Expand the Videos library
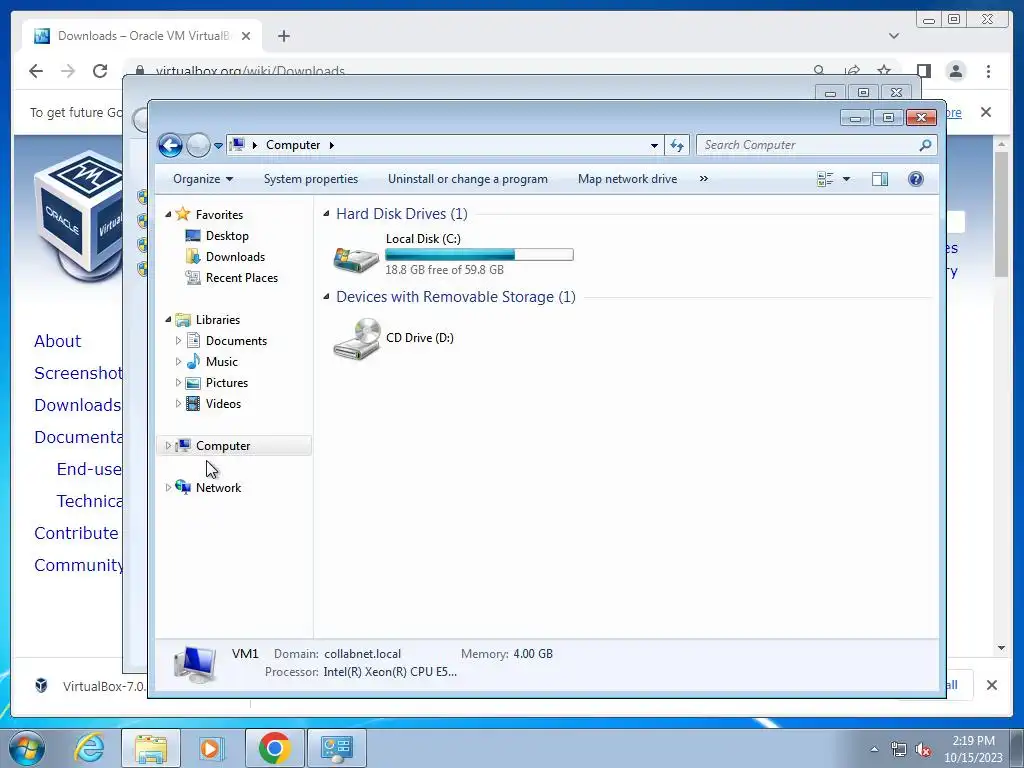This screenshot has width=1024, height=768. click(178, 404)
